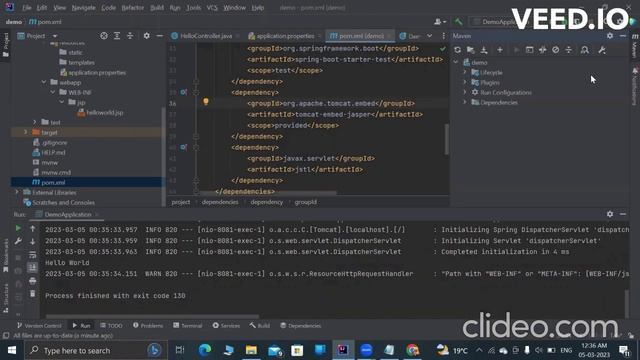Viewport: 640px width, 360px height.
Task: Expand Plugins in Maven panel
Action: 465,82
